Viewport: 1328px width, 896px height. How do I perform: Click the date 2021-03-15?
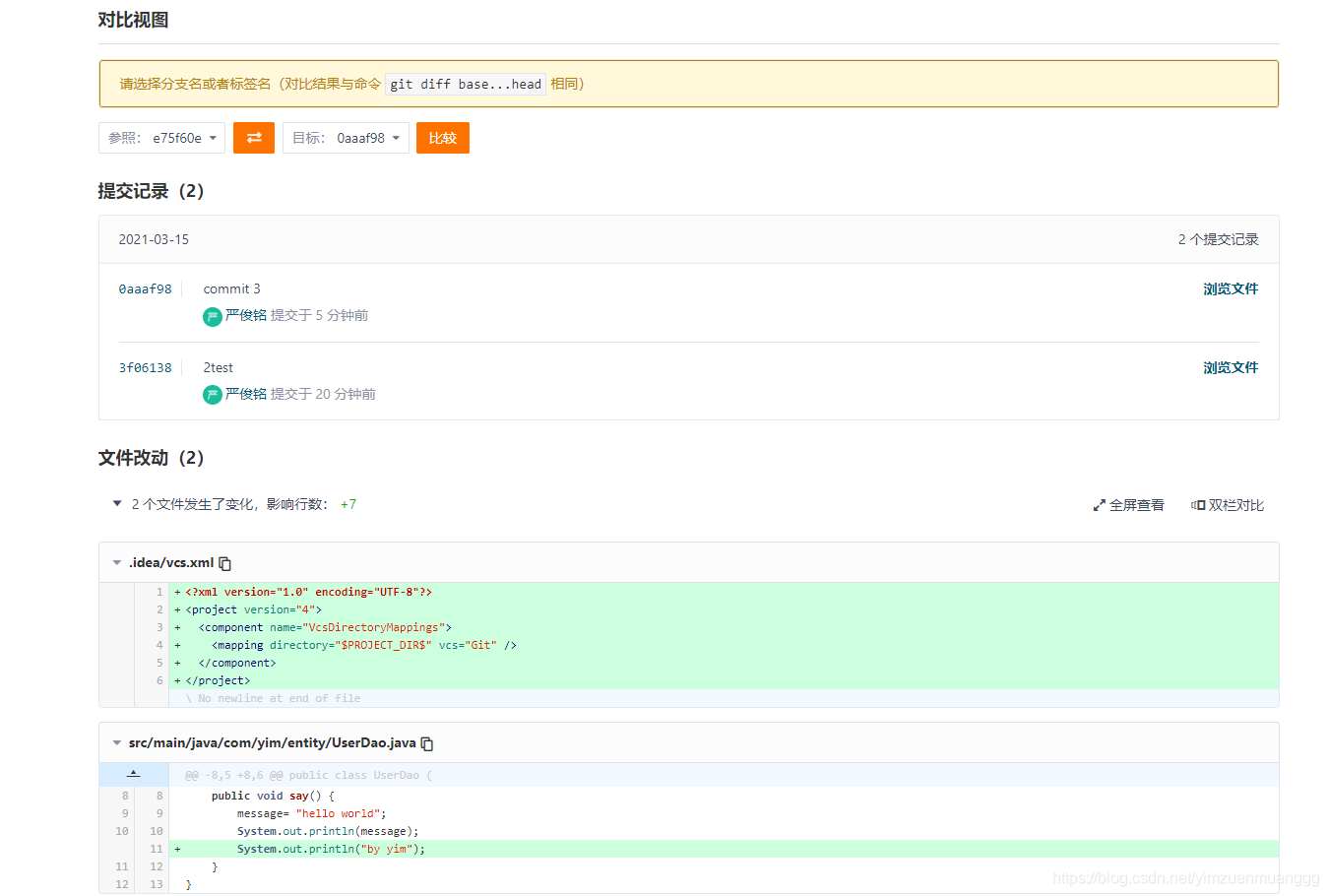(154, 239)
